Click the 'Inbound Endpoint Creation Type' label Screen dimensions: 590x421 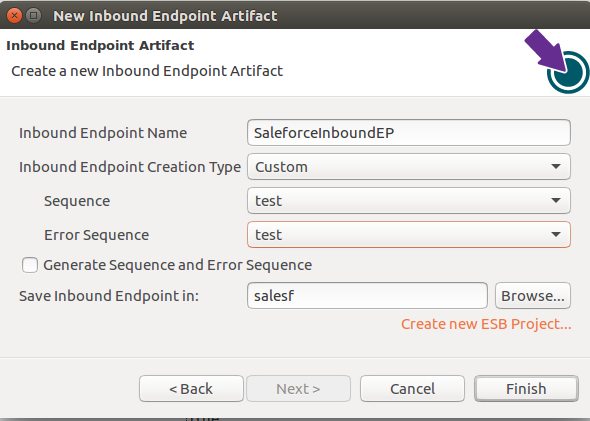click(130, 167)
